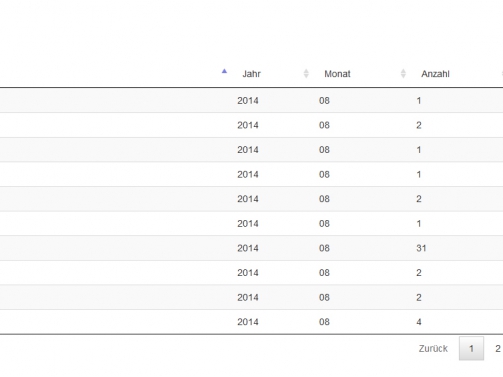Click 2014 in the row with Anzahl 4
503x377 pixels.
[x=248, y=322]
